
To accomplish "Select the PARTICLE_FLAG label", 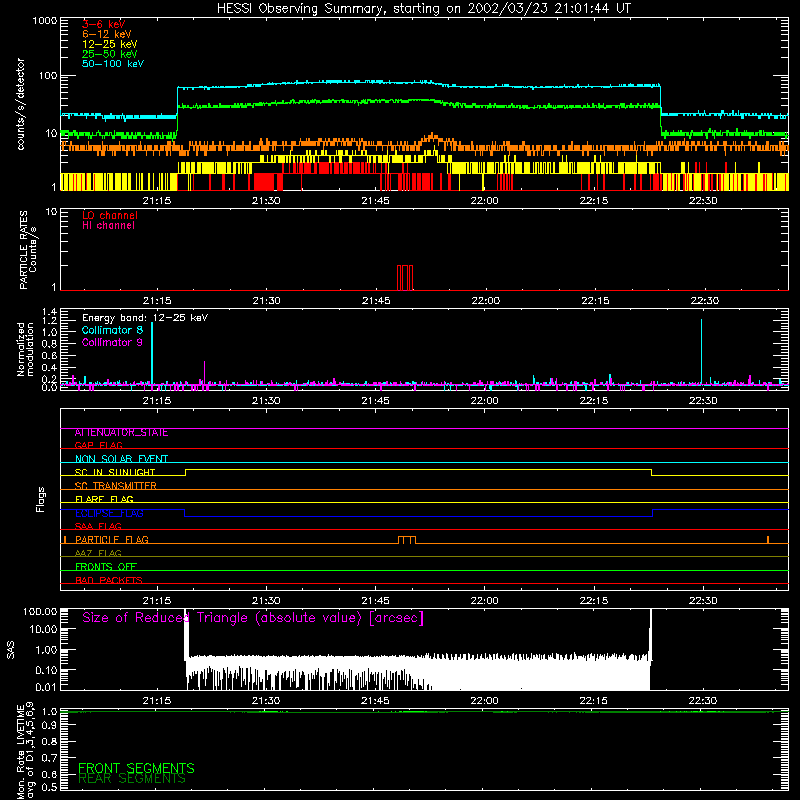I will (x=112, y=539).
